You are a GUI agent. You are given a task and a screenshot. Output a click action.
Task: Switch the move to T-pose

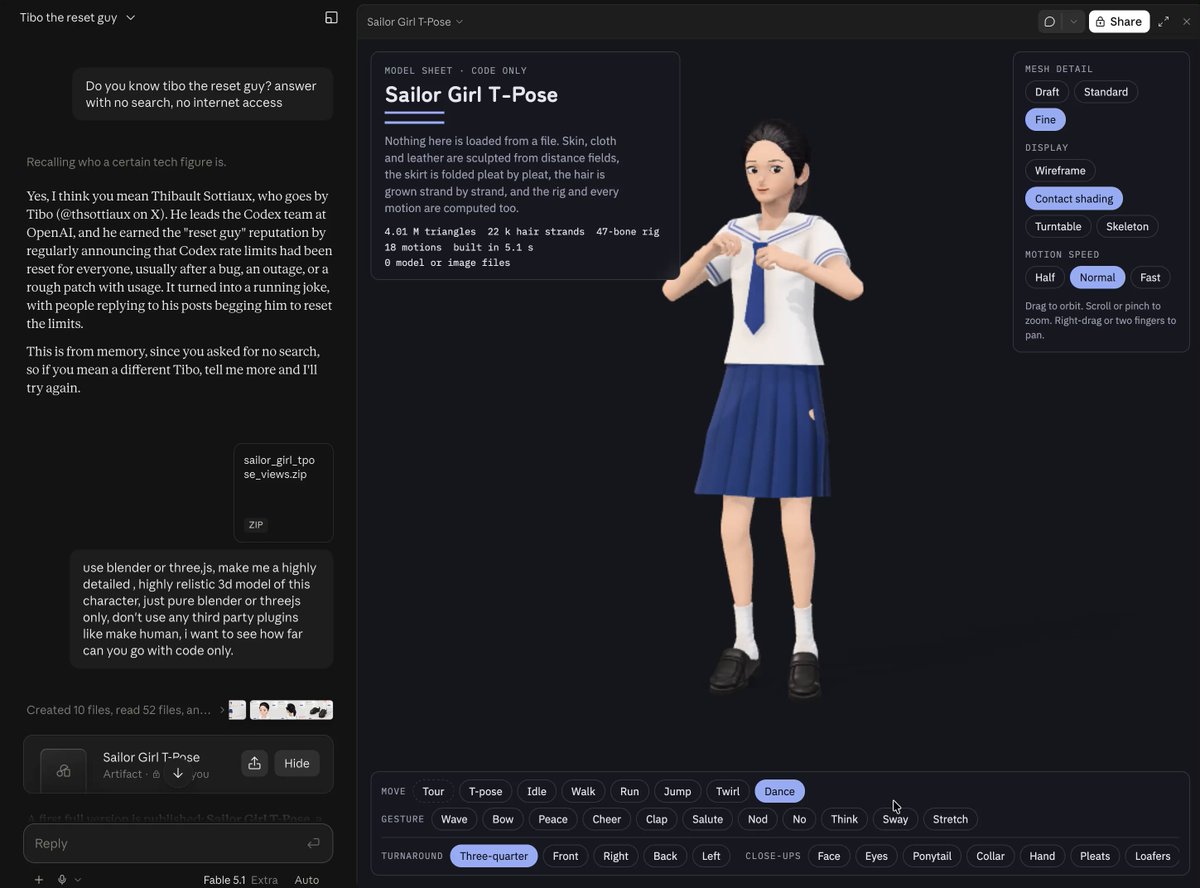(485, 792)
